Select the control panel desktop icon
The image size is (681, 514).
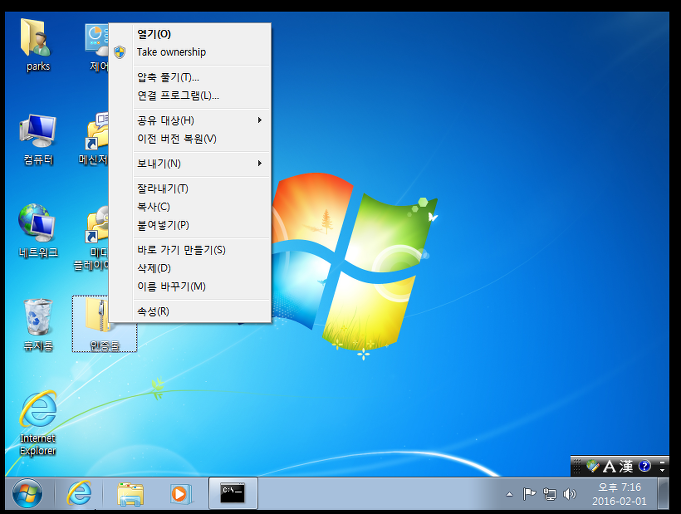[x=97, y=45]
